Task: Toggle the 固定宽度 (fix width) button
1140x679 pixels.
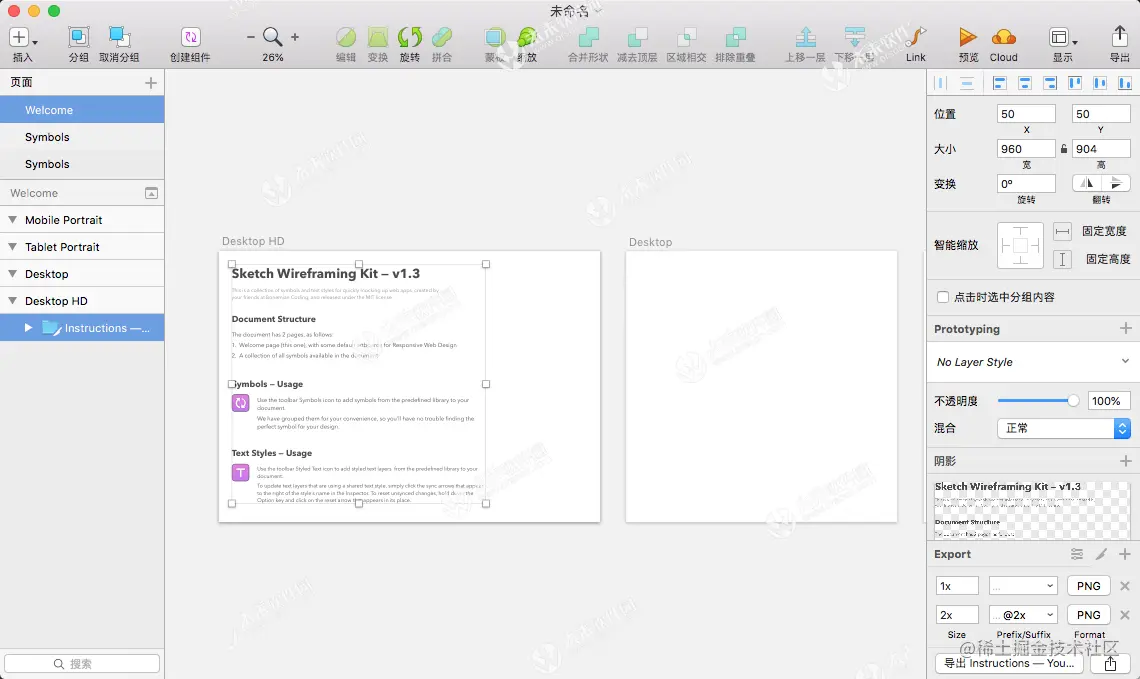Action: click(x=1062, y=232)
